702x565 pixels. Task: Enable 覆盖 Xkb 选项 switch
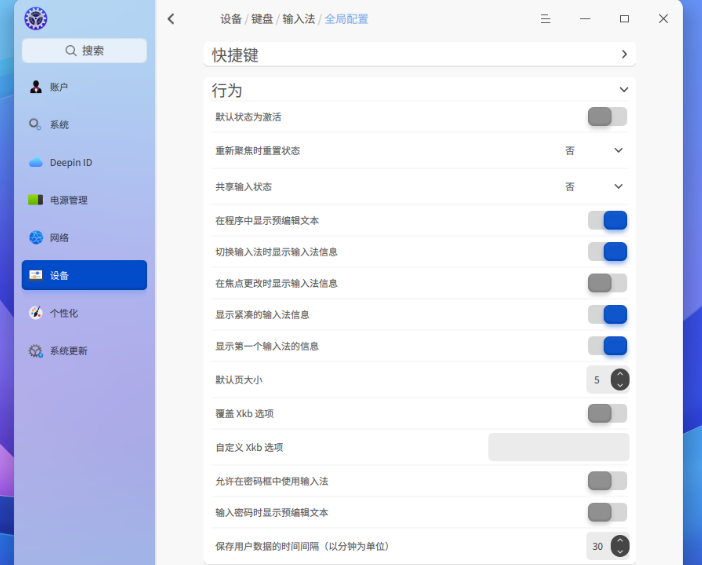607,413
